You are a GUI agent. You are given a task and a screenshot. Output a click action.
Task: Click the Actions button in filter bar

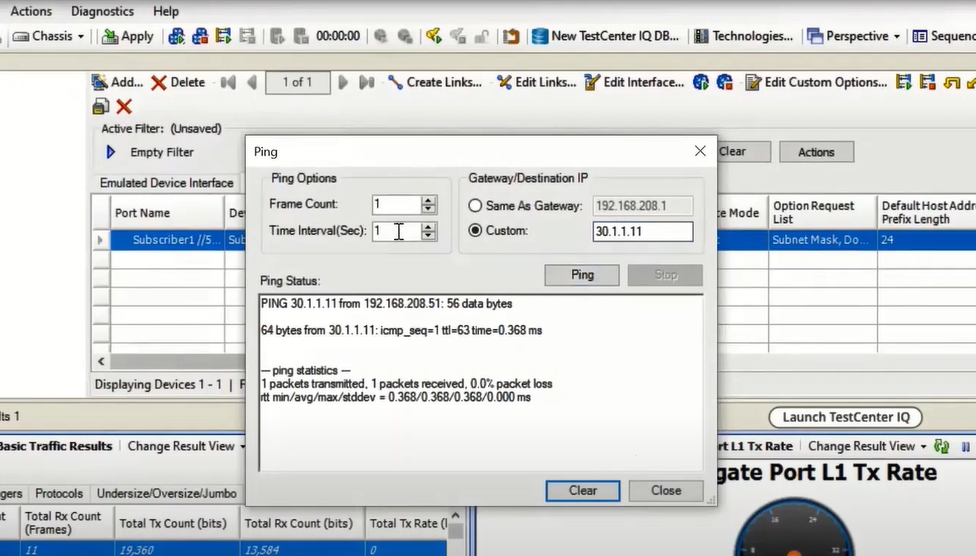click(x=816, y=152)
